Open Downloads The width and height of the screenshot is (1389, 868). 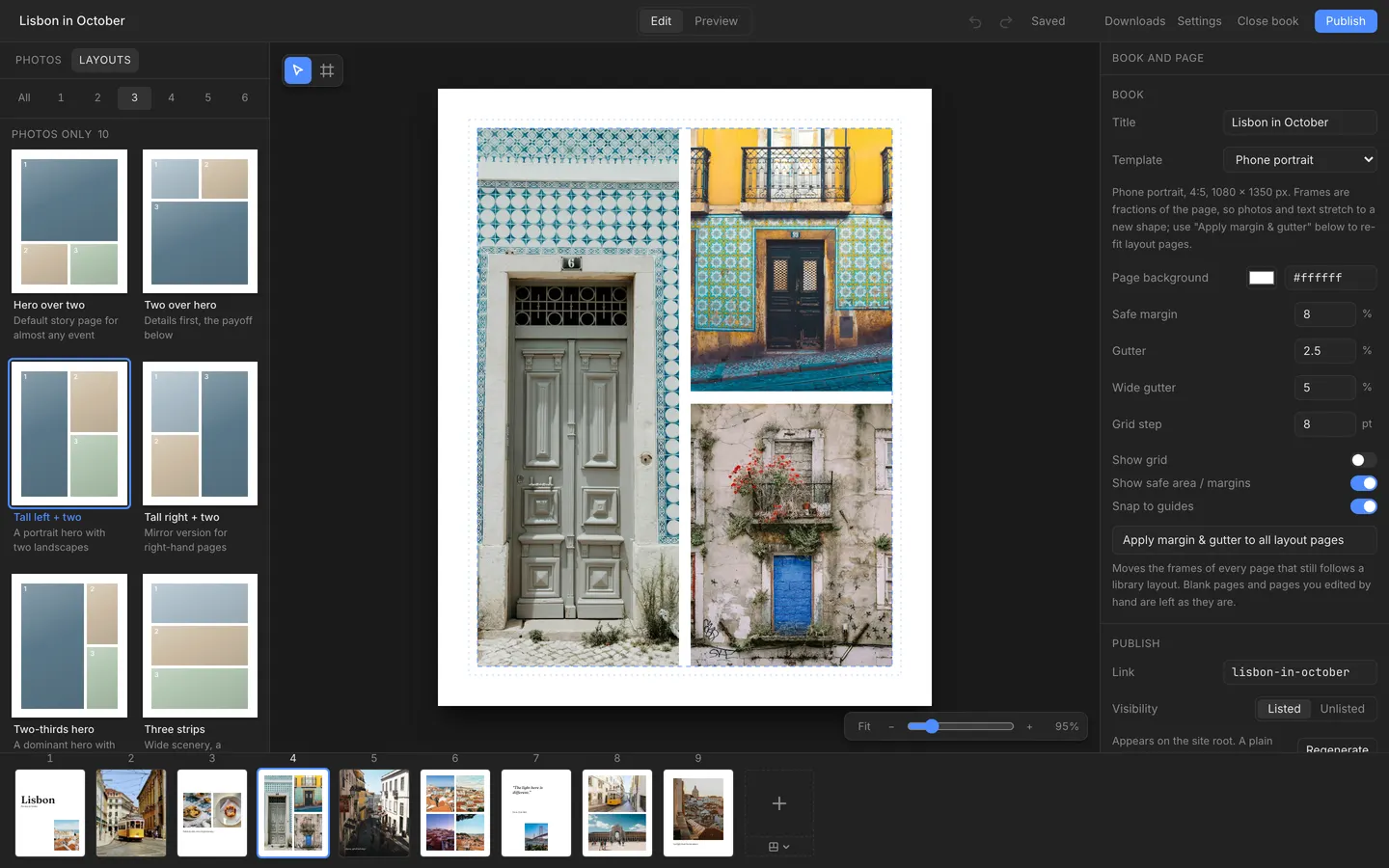coord(1134,21)
